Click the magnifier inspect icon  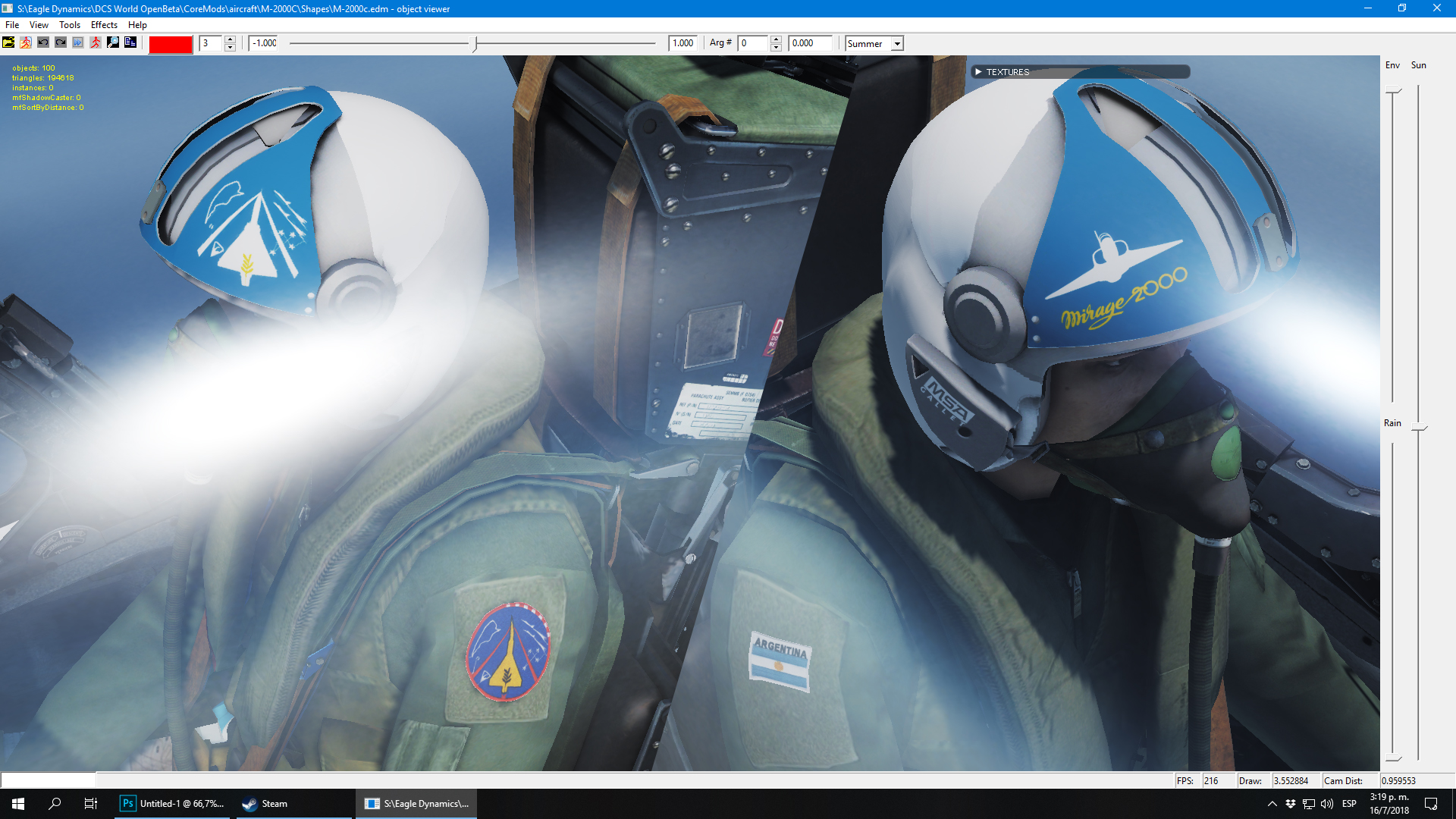coord(113,42)
